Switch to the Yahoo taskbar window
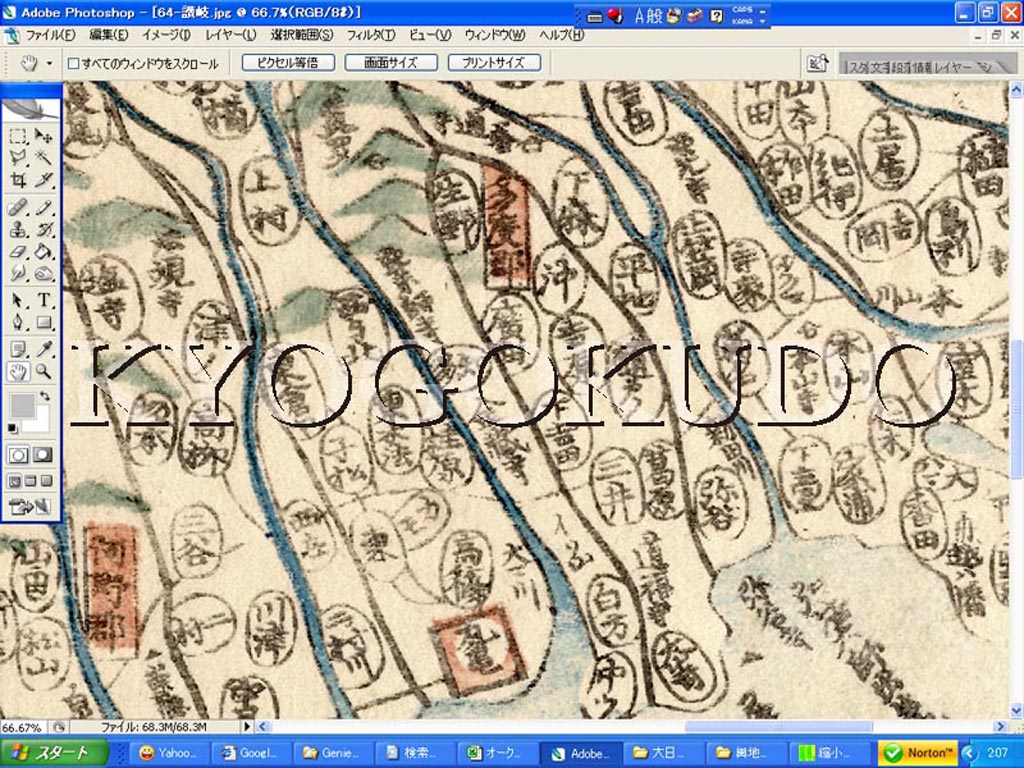This screenshot has width=1024, height=768. (167, 753)
